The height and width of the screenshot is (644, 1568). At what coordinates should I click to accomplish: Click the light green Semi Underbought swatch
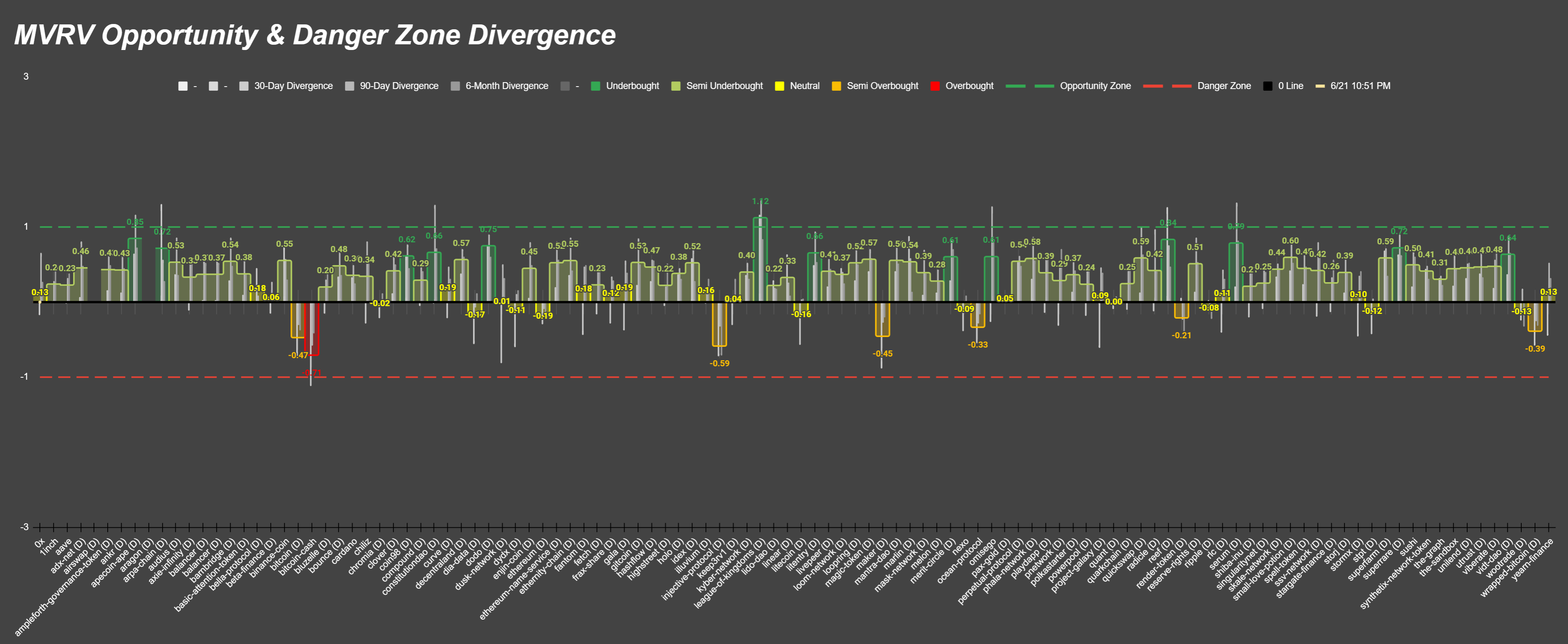point(676,86)
